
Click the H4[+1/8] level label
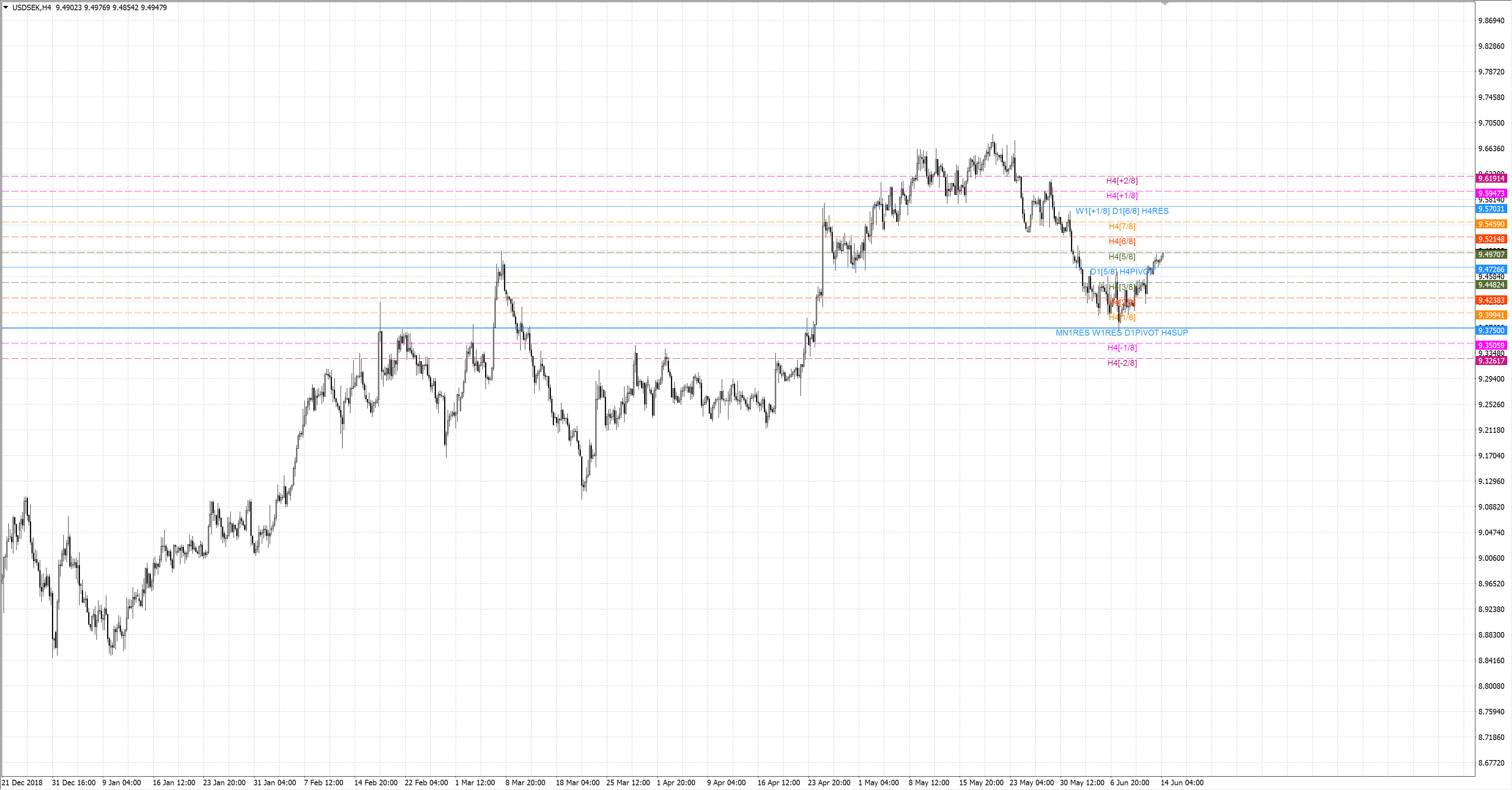1122,196
